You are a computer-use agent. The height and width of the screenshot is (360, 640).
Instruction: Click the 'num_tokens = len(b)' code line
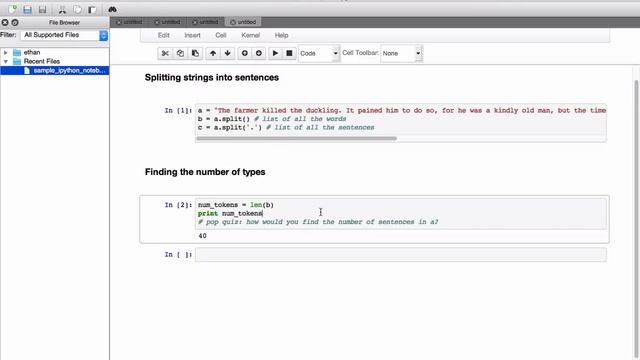236,205
